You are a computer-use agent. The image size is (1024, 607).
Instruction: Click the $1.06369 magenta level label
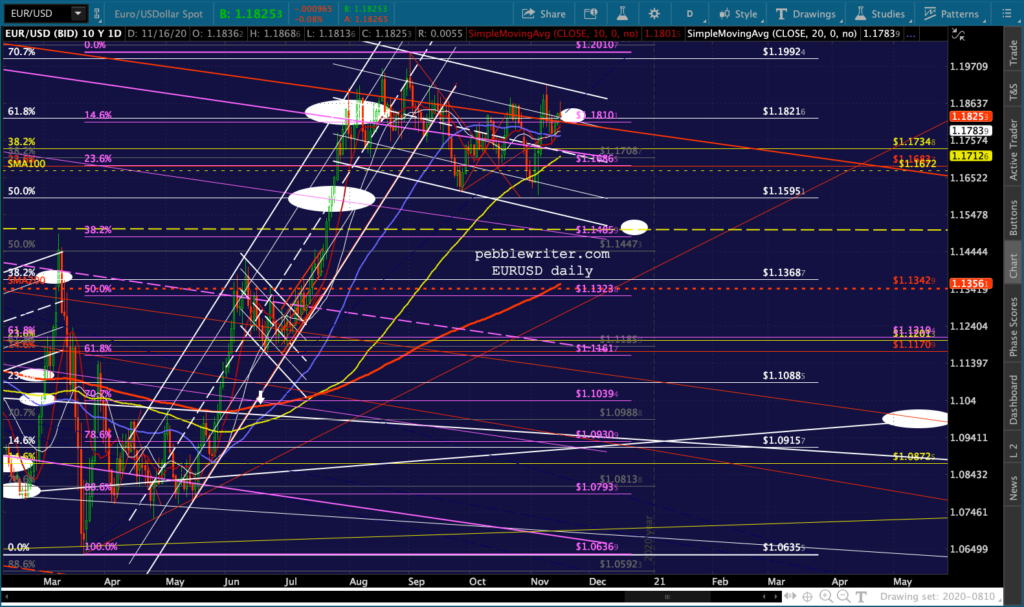point(597,547)
